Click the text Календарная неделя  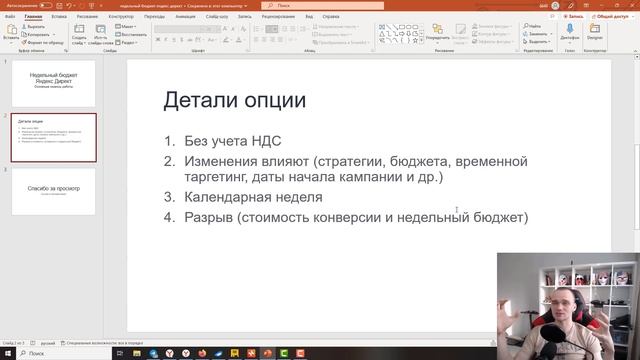pos(253,197)
